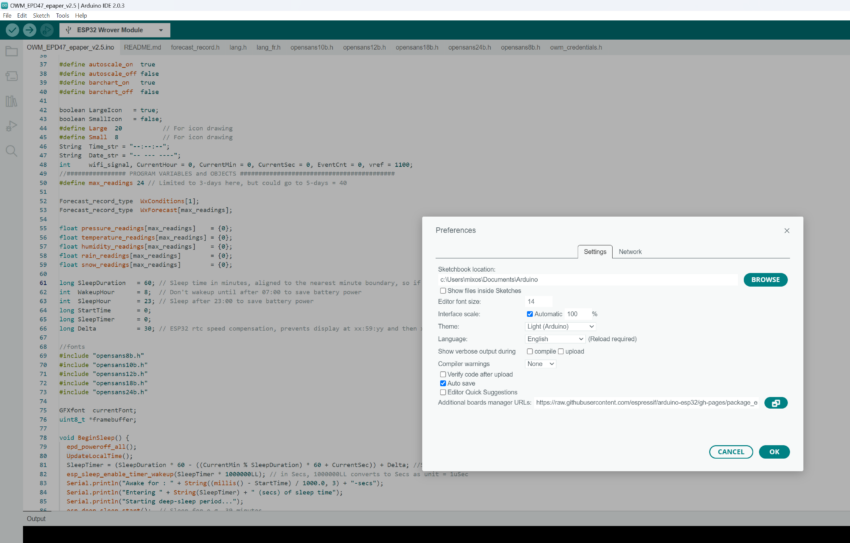Switch to the Network tab
850x543 pixels.
(x=630, y=252)
